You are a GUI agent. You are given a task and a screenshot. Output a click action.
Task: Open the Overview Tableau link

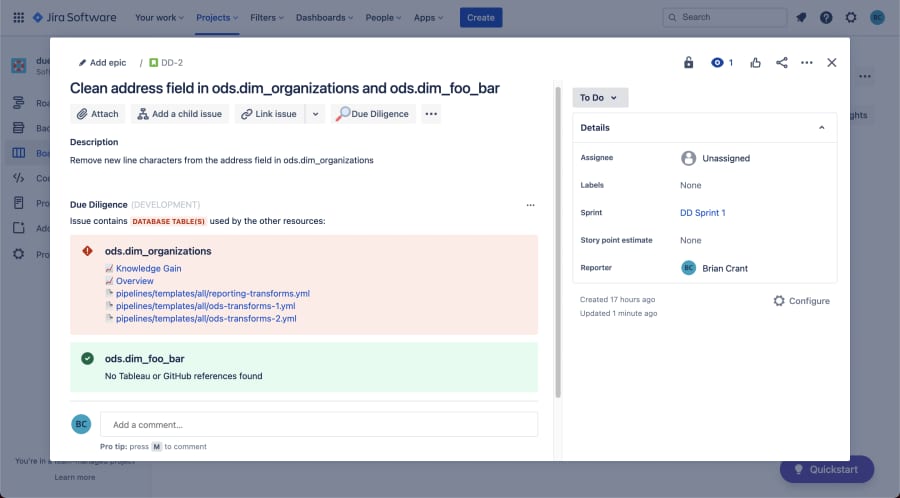(135, 281)
